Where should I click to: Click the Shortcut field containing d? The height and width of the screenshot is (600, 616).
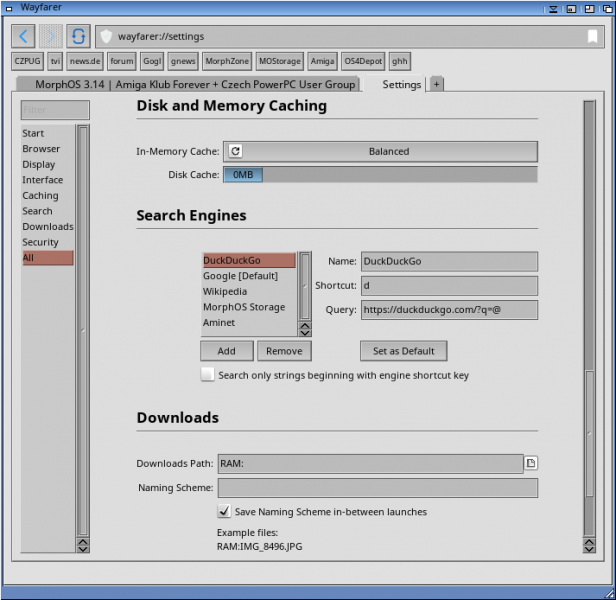(449, 286)
